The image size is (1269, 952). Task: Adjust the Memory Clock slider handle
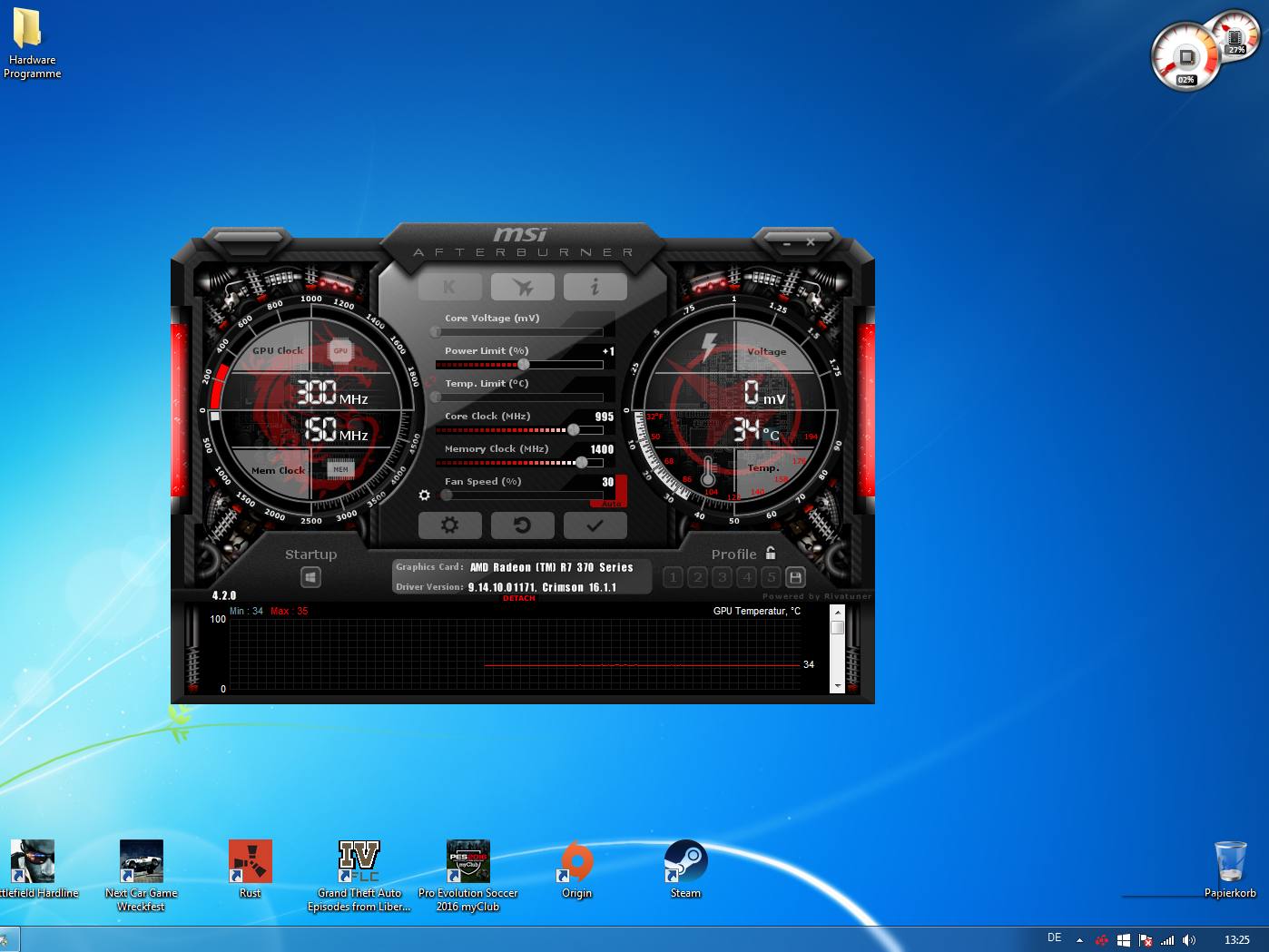[582, 463]
